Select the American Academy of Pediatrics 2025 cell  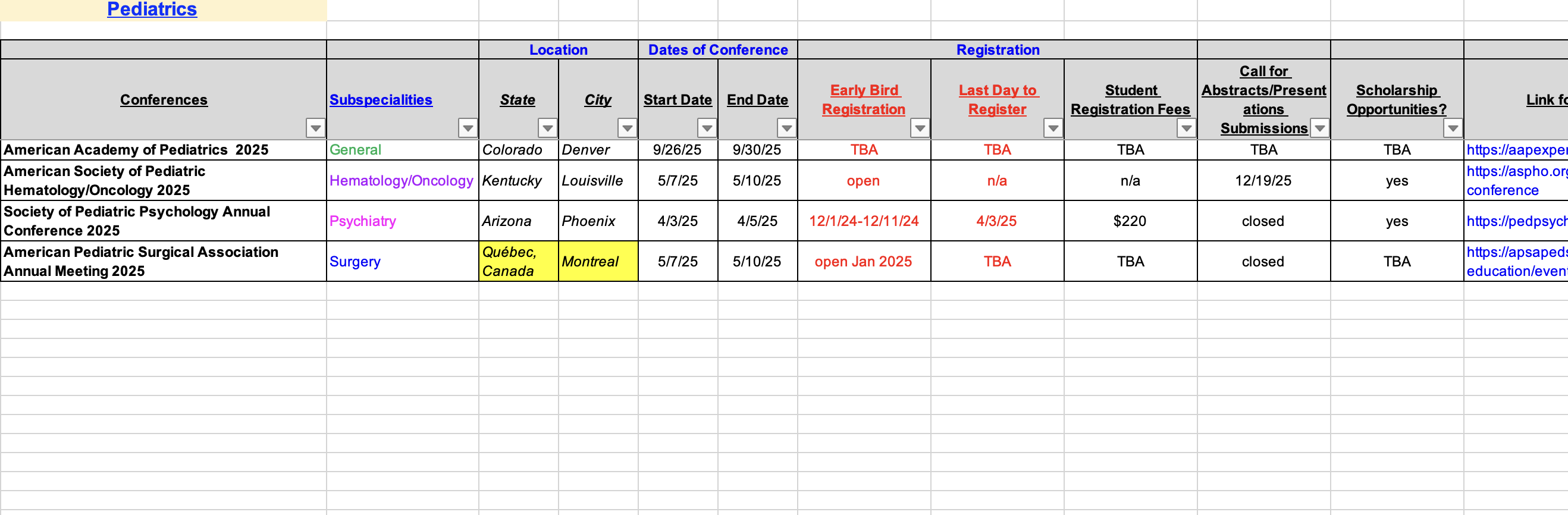point(163,150)
